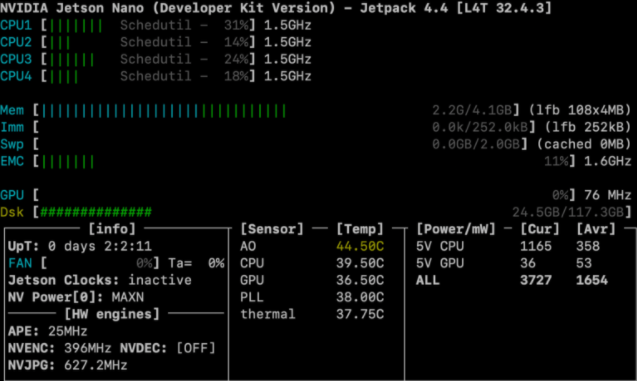This screenshot has height=381, width=637.
Task: Click the [info] section header
Action: tap(112, 229)
